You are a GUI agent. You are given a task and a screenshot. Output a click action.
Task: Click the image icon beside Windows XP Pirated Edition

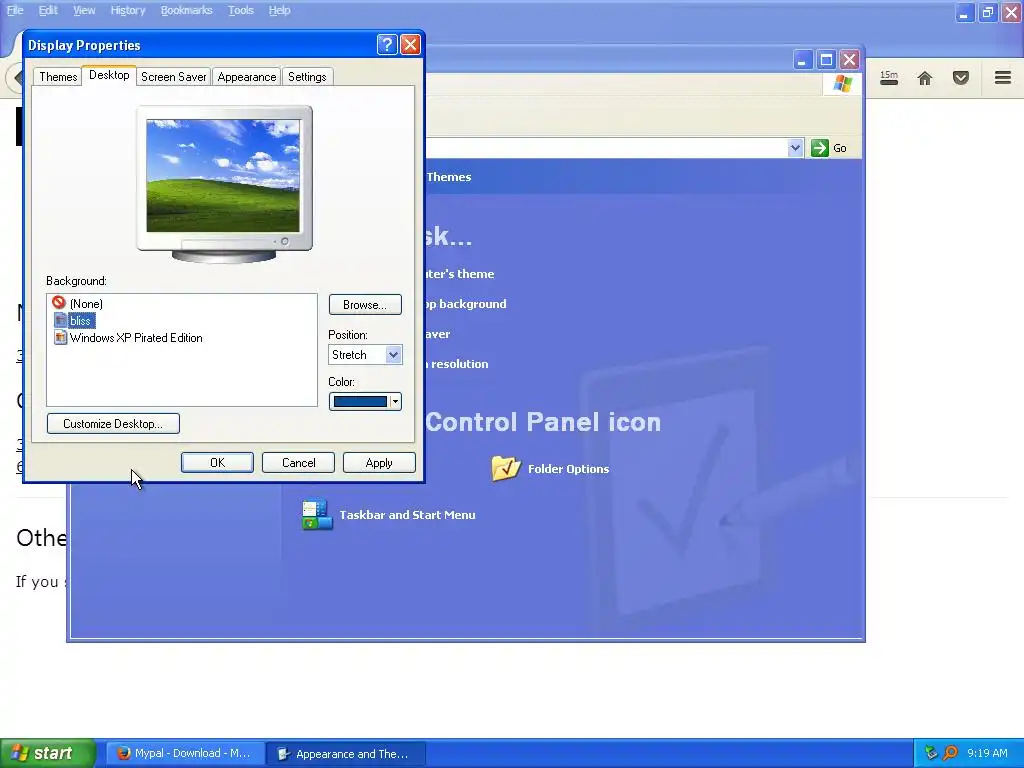pyautogui.click(x=60, y=338)
